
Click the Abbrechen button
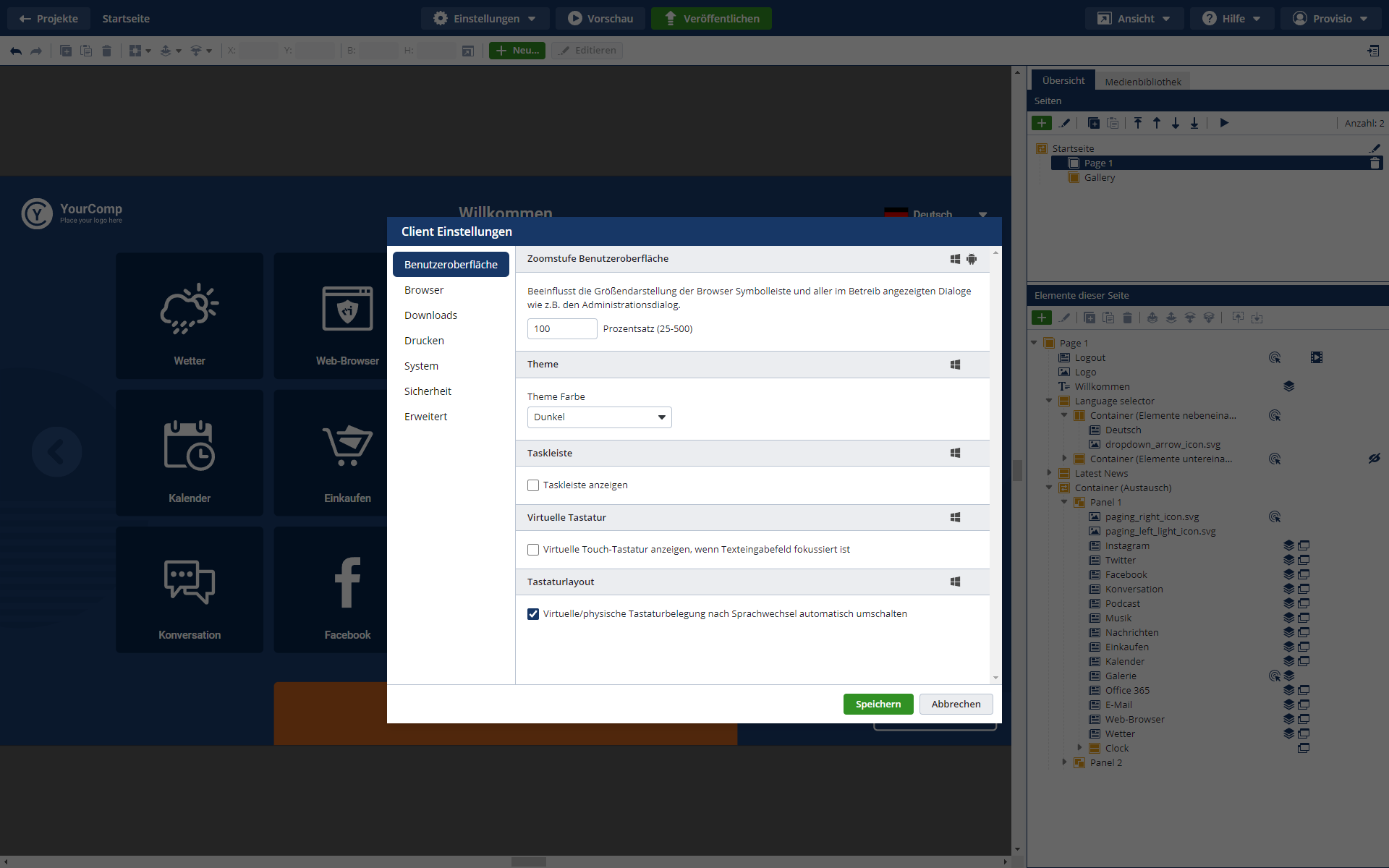point(956,704)
